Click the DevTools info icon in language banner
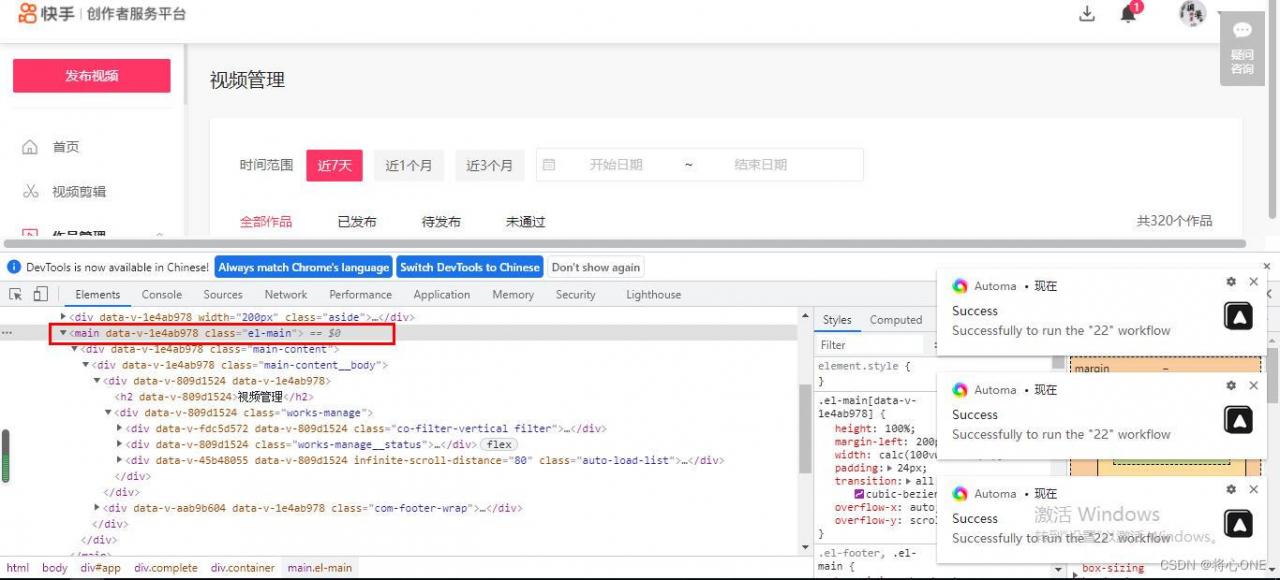 point(14,267)
